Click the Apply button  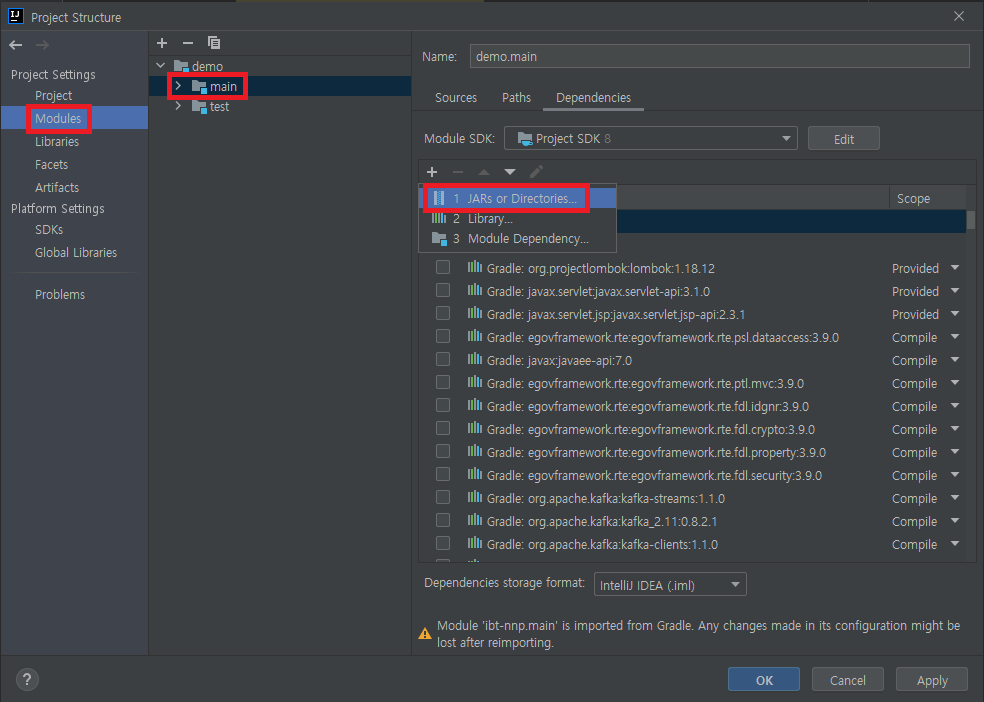932,680
